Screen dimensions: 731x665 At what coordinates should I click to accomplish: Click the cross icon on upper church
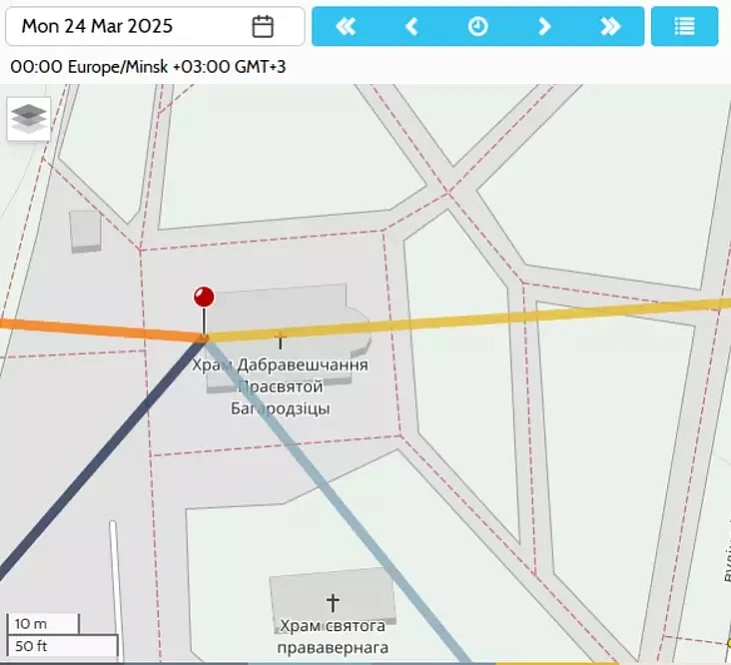pyautogui.click(x=279, y=340)
